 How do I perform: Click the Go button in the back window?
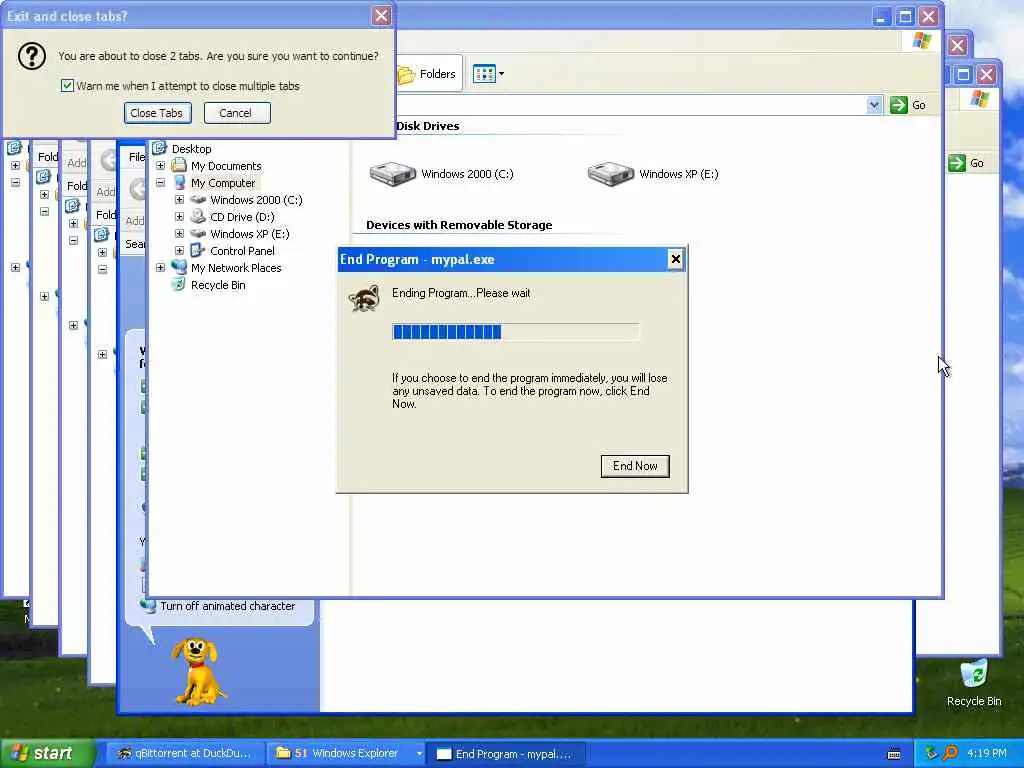[967, 163]
